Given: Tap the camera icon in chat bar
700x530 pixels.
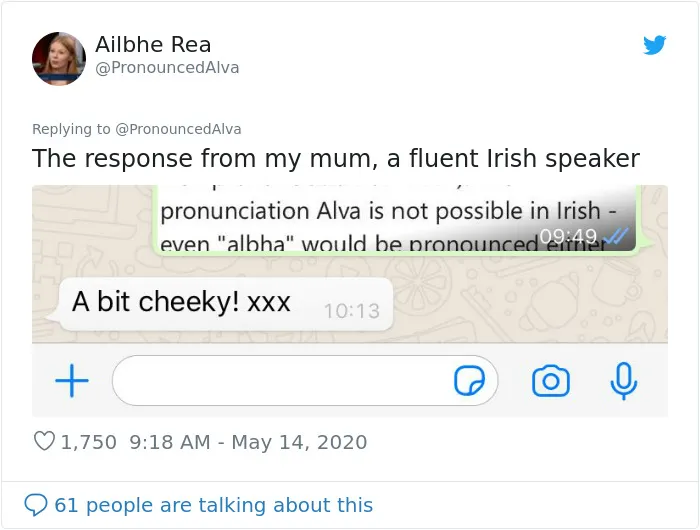Looking at the screenshot, I should pyautogui.click(x=551, y=381).
